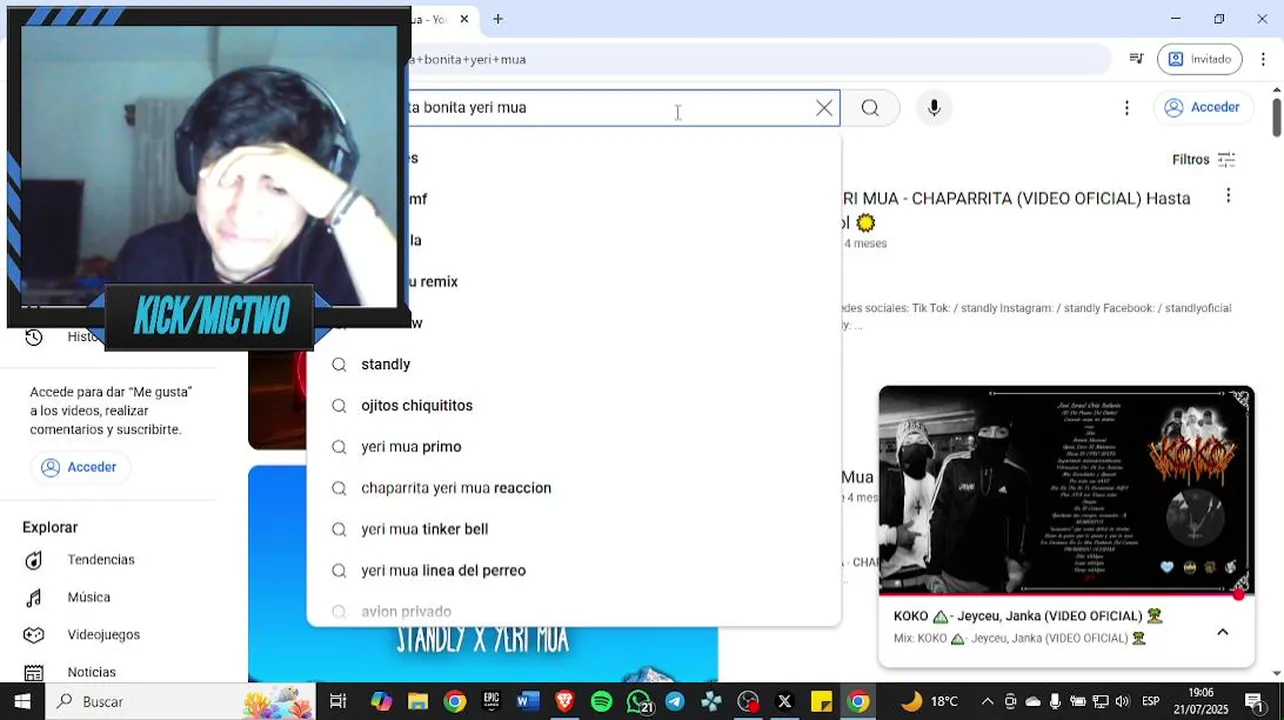1284x720 pixels.
Task: Open the taskbar clock and date
Action: [x=1201, y=701]
